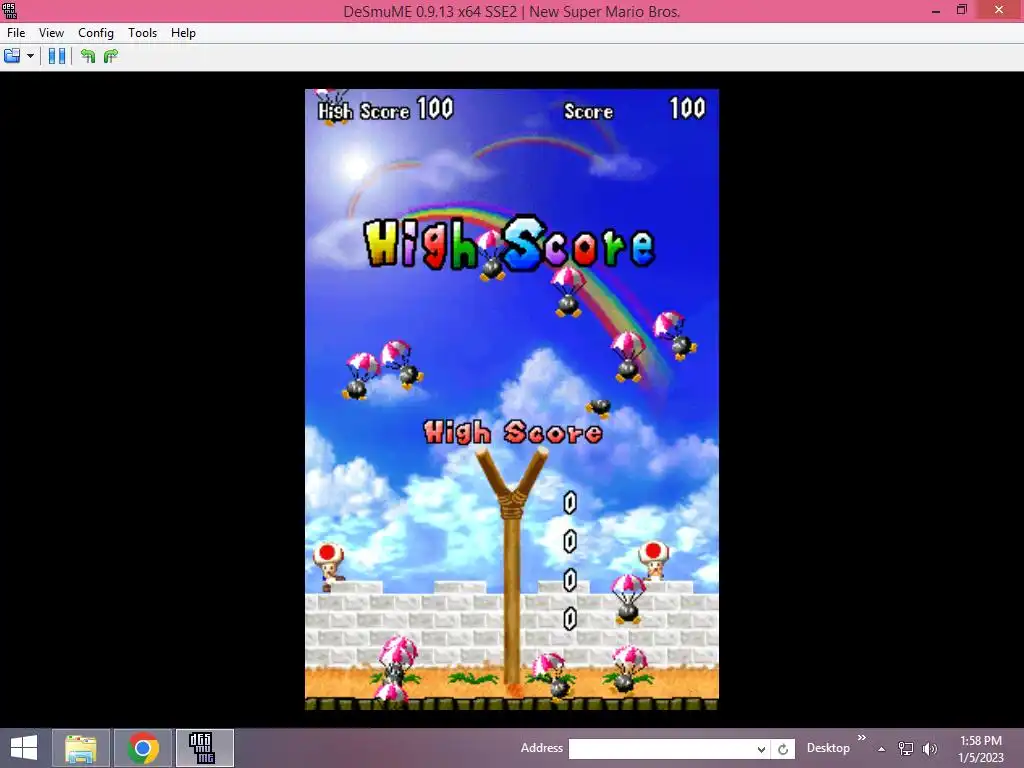Click the DeSmuME title bar app icon
The image size is (1024, 768).
coord(10,10)
